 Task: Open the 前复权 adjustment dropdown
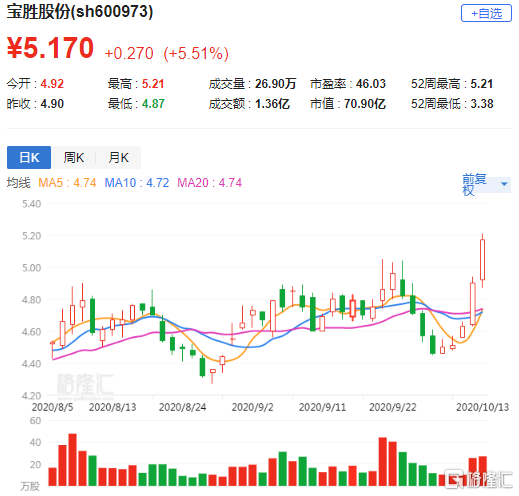(486, 184)
